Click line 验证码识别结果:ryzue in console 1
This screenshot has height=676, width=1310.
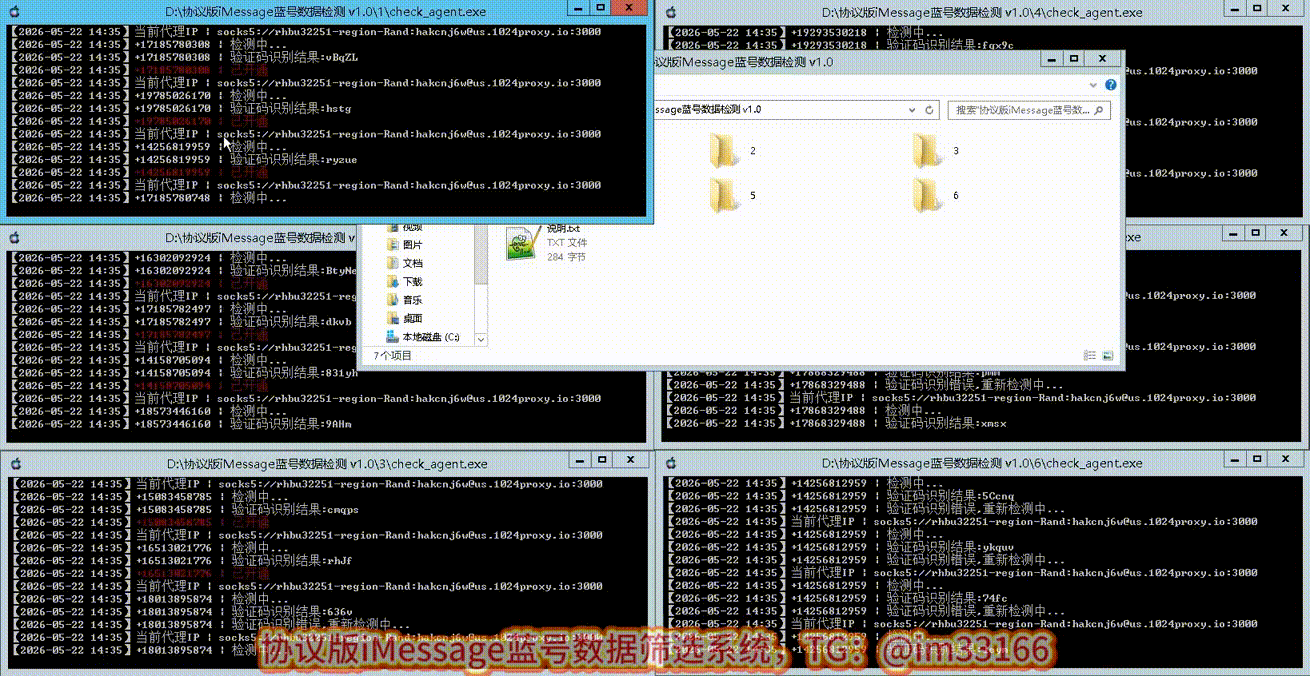pyautogui.click(x=183, y=159)
